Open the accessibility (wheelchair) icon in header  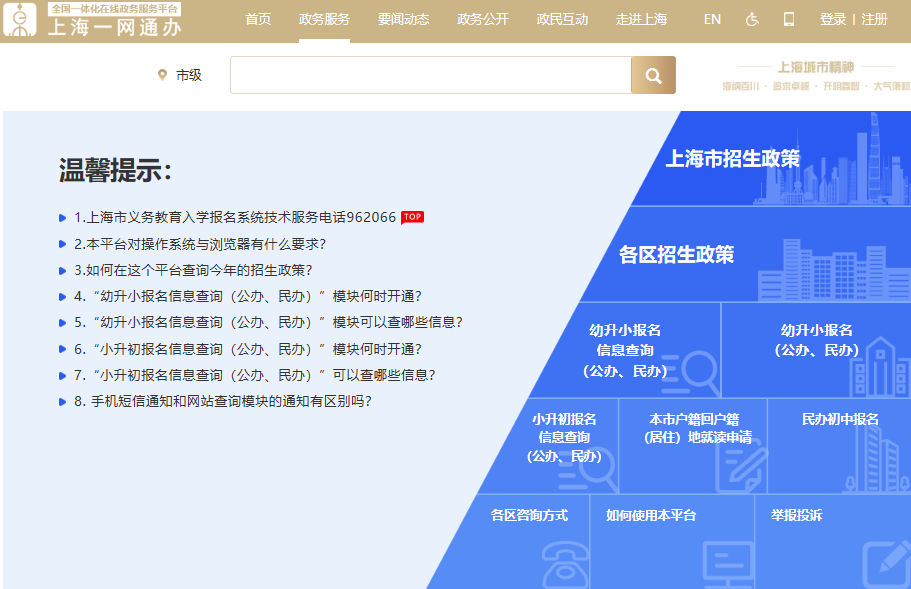tap(751, 19)
